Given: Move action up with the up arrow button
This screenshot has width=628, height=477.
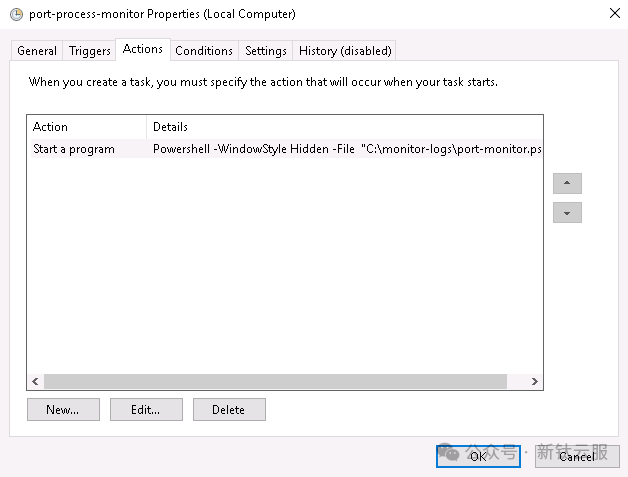Looking at the screenshot, I should [x=567, y=183].
